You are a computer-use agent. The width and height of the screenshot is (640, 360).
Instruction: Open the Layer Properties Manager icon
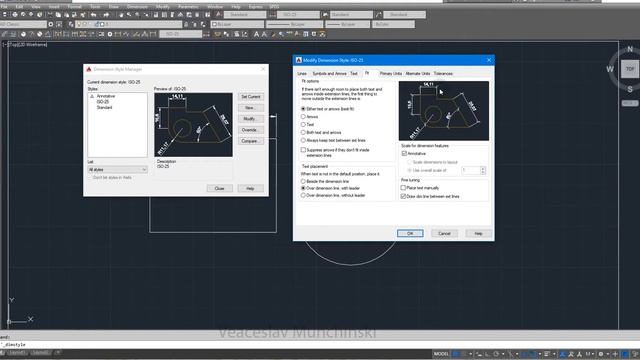(71, 24)
